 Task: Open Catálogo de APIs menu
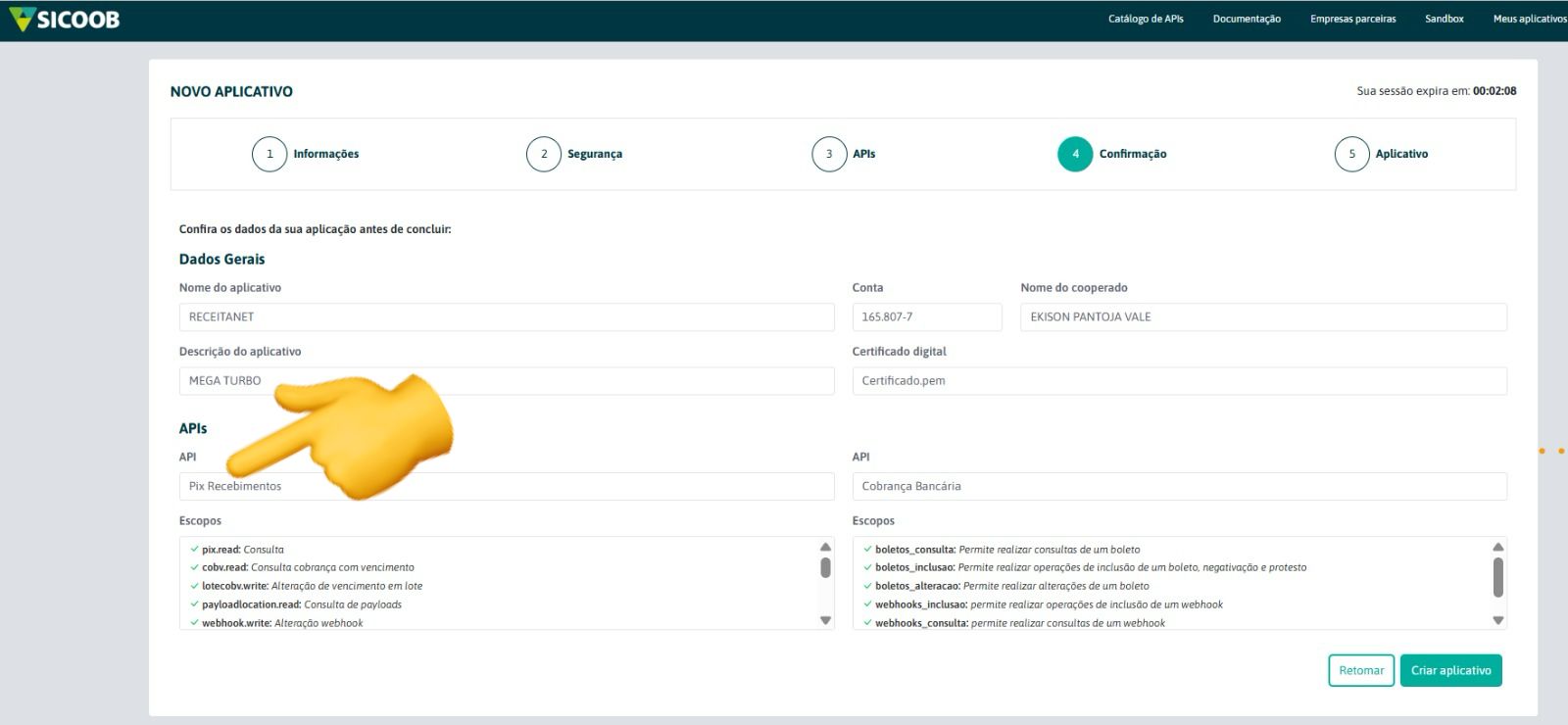click(1146, 19)
